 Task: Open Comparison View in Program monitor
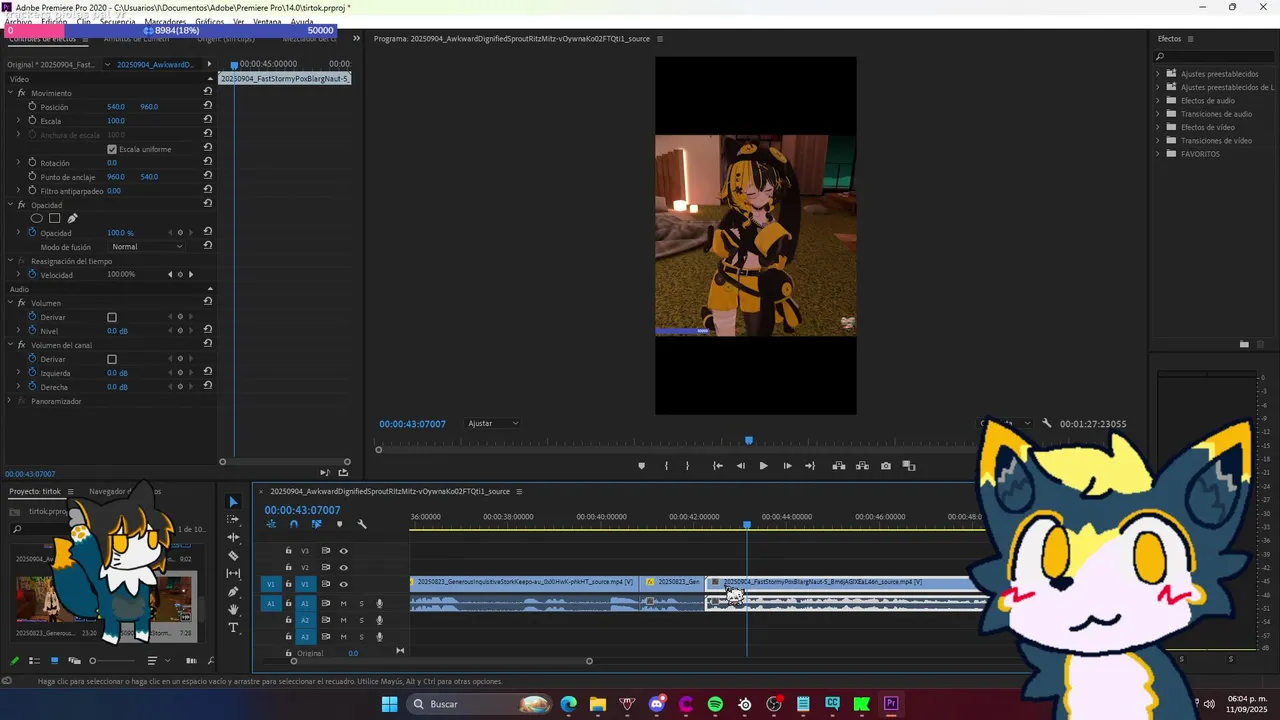coord(909,466)
